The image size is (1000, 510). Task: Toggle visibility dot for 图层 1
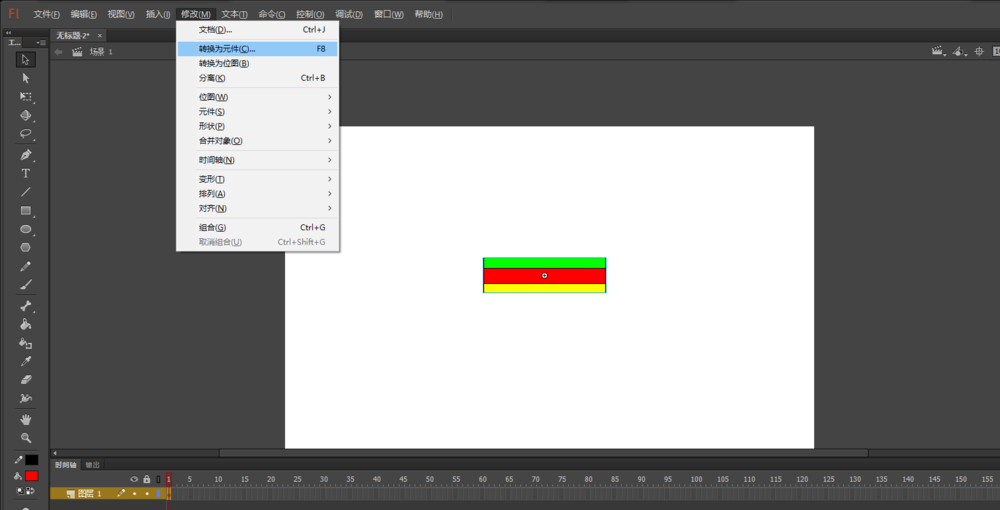click(x=134, y=493)
